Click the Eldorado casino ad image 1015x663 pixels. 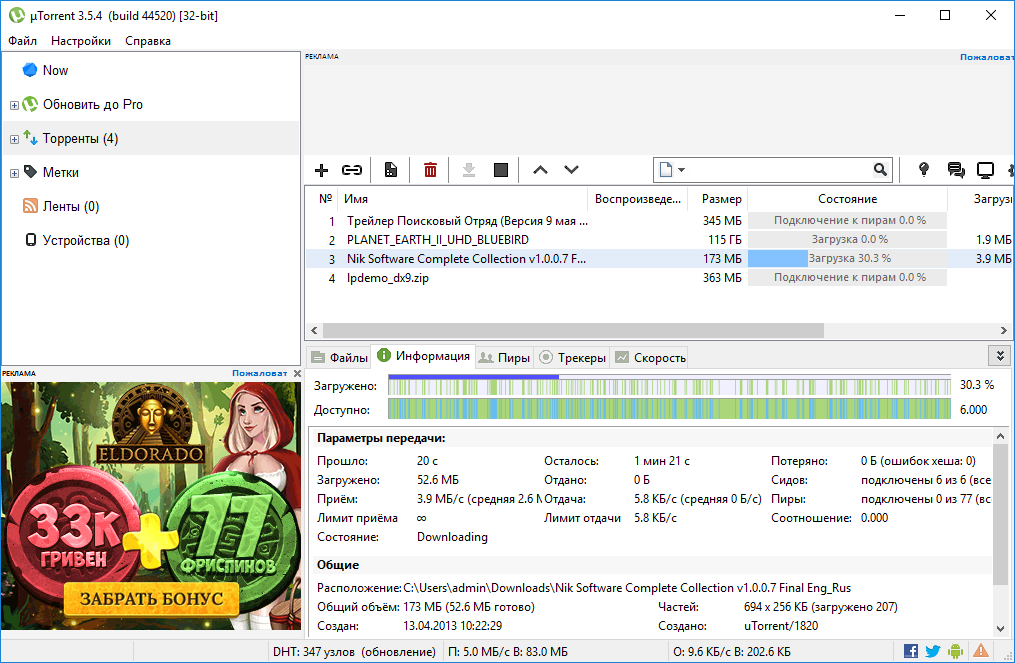point(151,505)
